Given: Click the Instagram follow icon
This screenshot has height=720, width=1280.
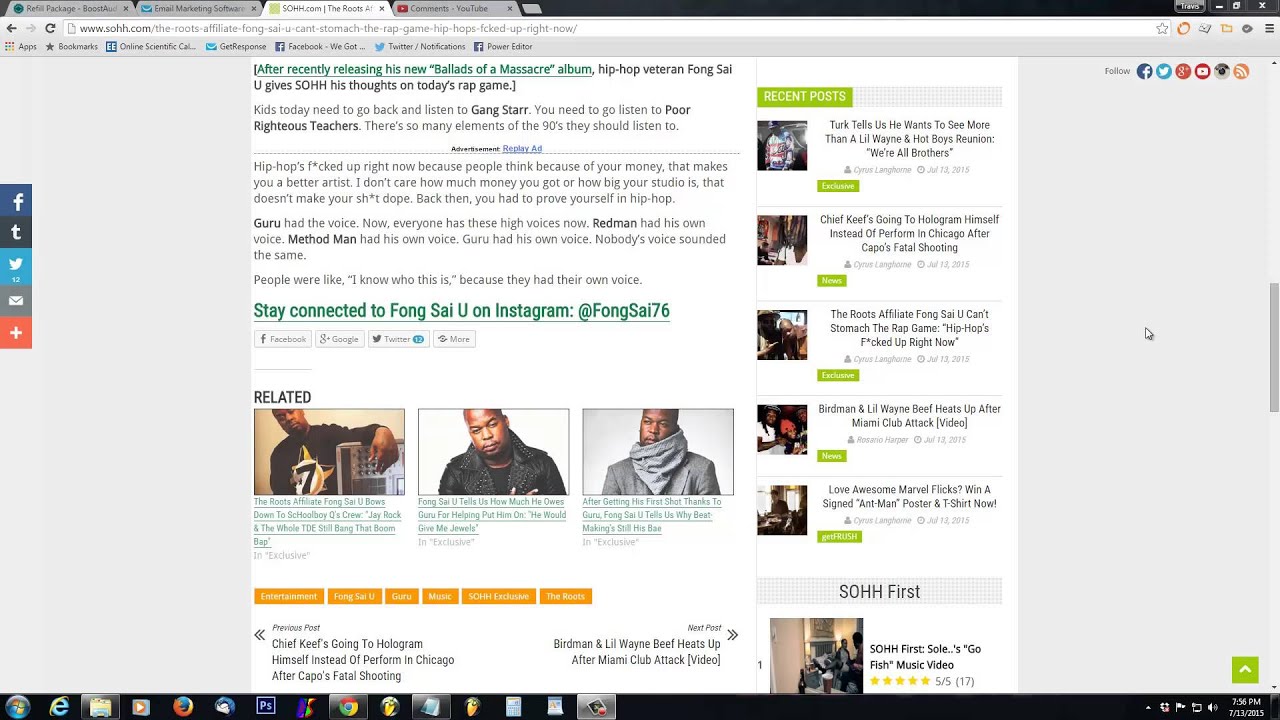Looking at the screenshot, I should tap(1222, 71).
